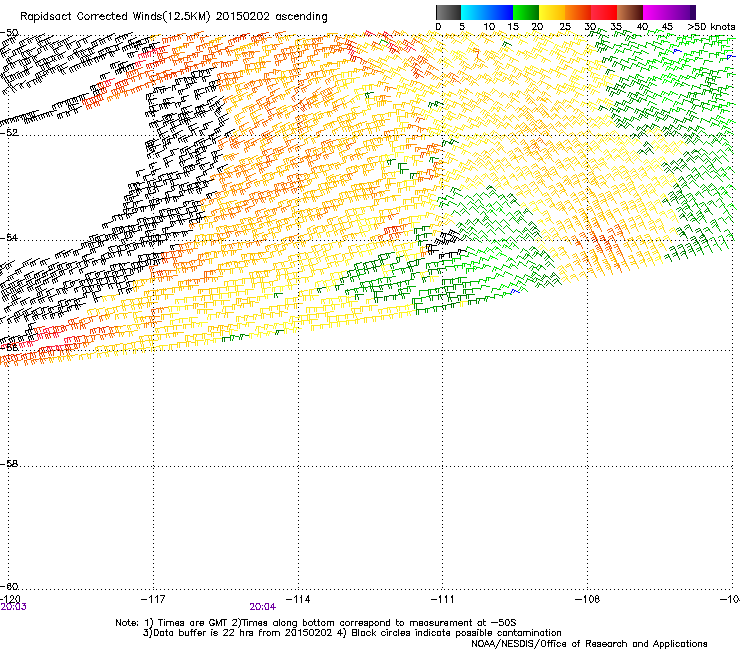Click the brown 35-40 knots legend swatch
The height and width of the screenshot is (650, 740).
[x=630, y=12]
